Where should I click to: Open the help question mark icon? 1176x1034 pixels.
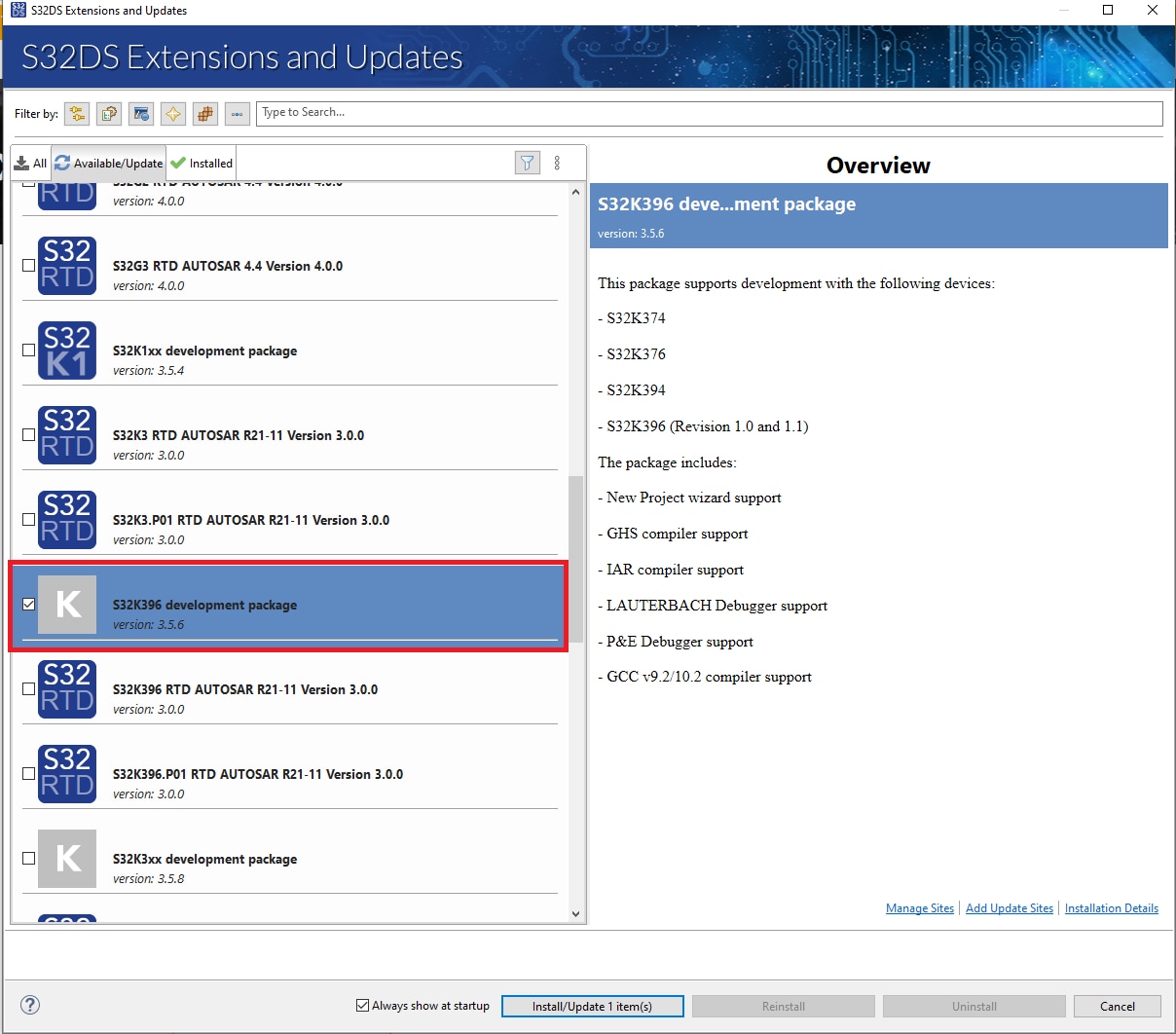click(30, 1005)
